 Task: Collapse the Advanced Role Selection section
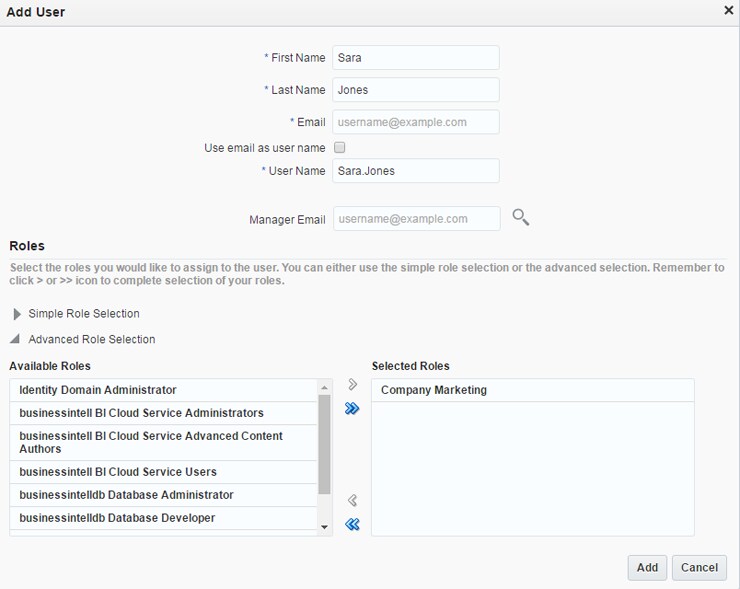[17, 339]
